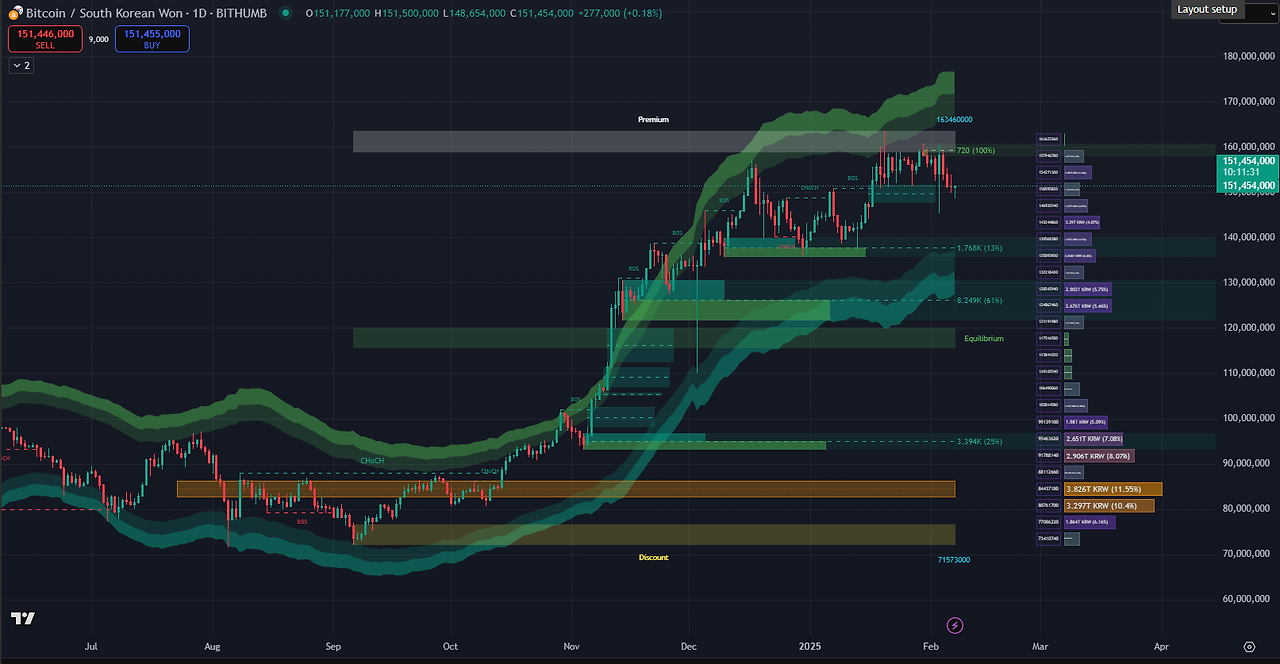Click the 71573000 low level label
The height and width of the screenshot is (664, 1280).
pos(953,560)
